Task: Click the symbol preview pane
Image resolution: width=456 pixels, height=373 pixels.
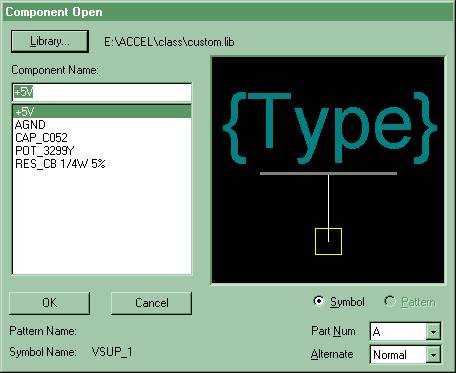Action: click(x=328, y=170)
